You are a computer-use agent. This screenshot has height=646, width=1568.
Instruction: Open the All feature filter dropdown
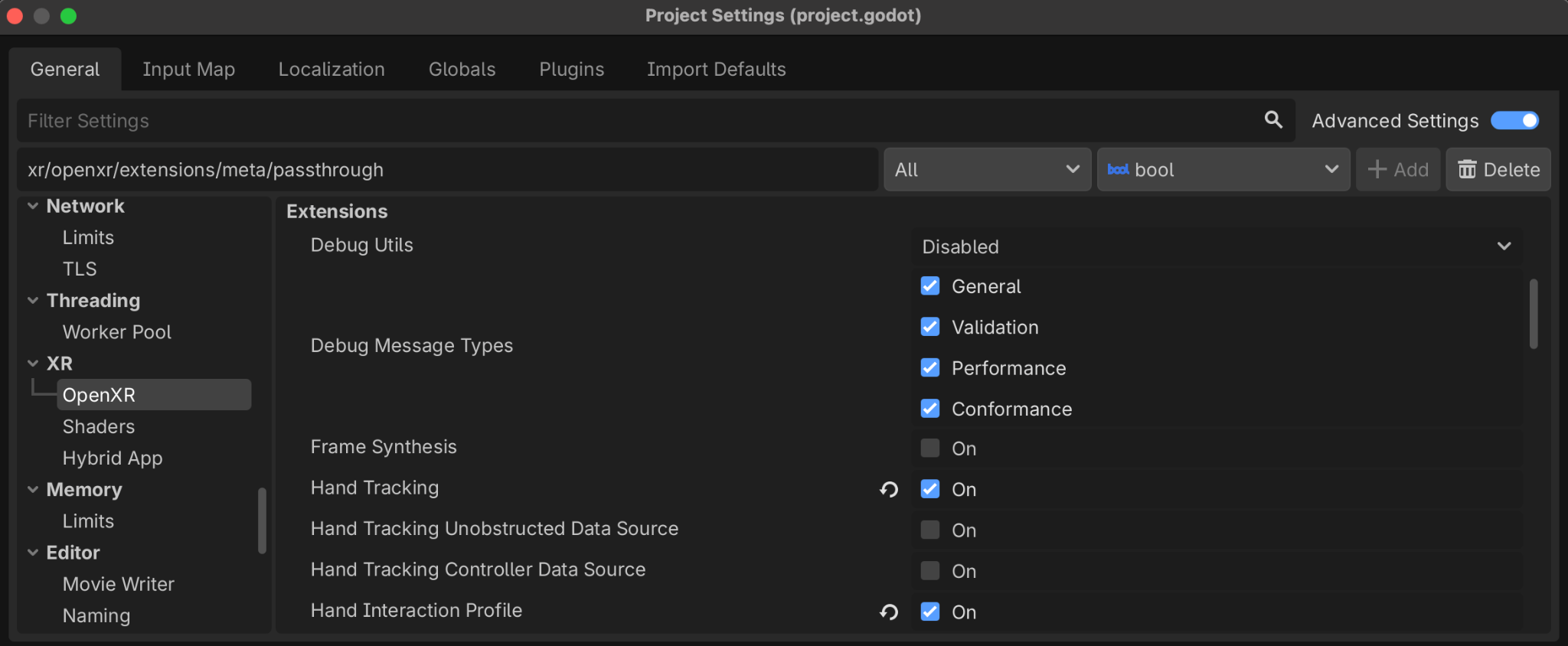pyautogui.click(x=988, y=169)
